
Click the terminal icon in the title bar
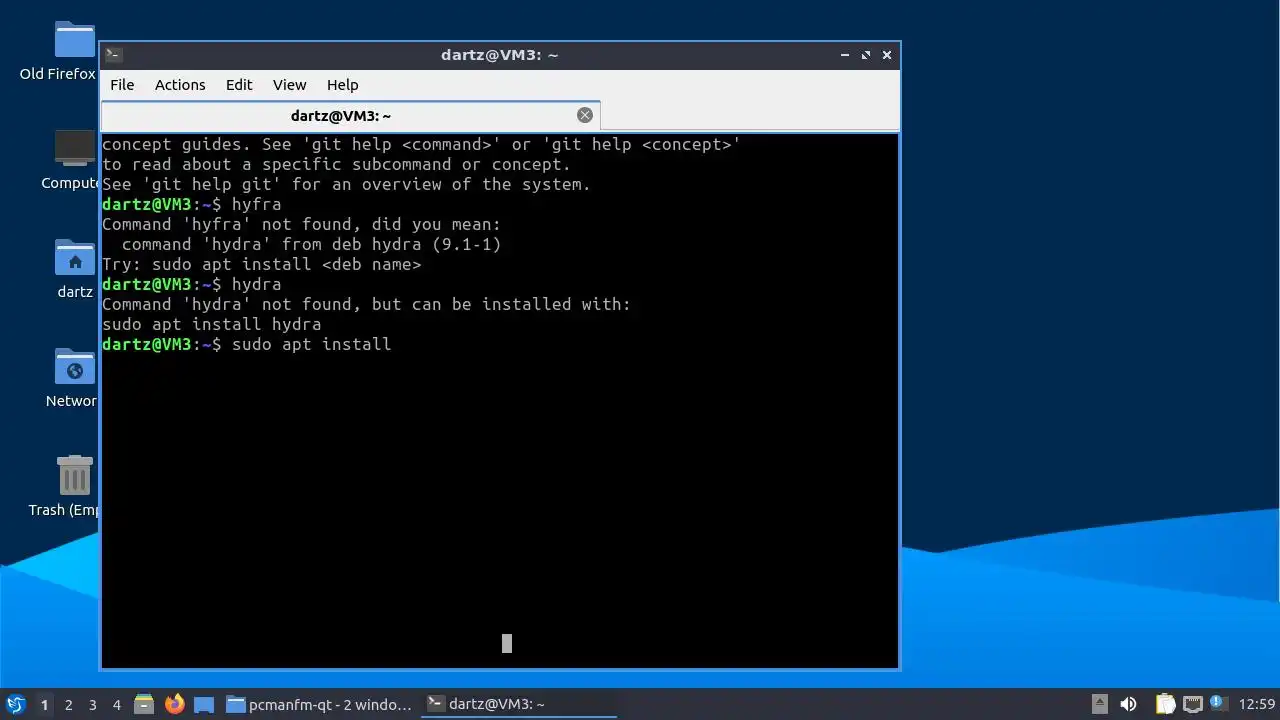114,55
